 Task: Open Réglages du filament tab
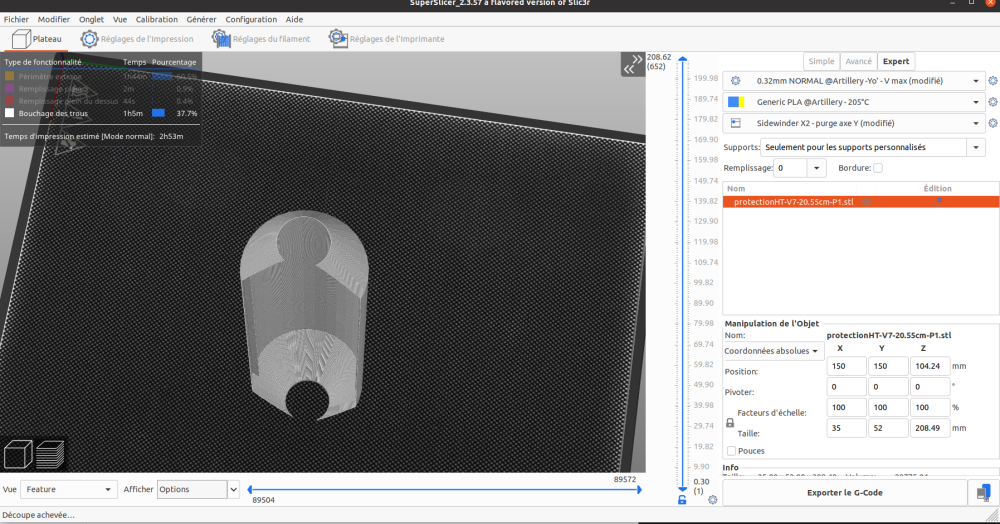tap(261, 39)
